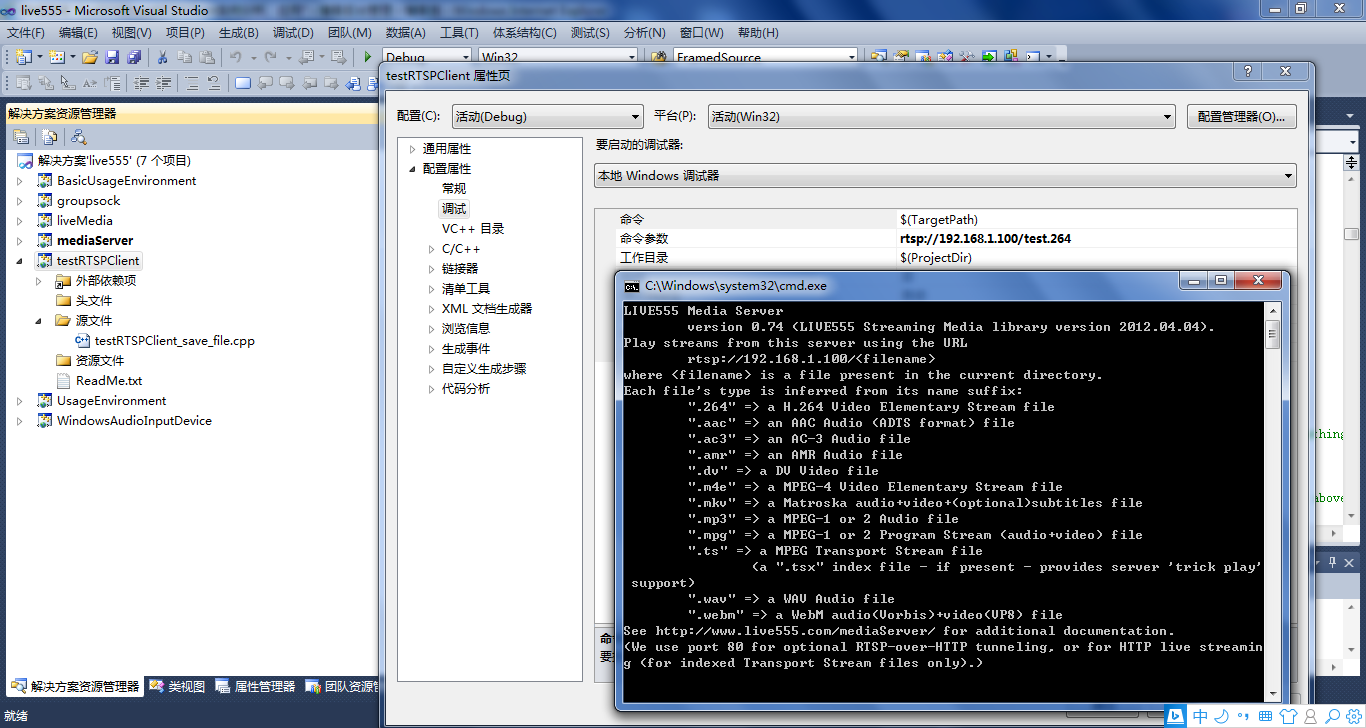Click the green Start Debugging arrow

(368, 57)
